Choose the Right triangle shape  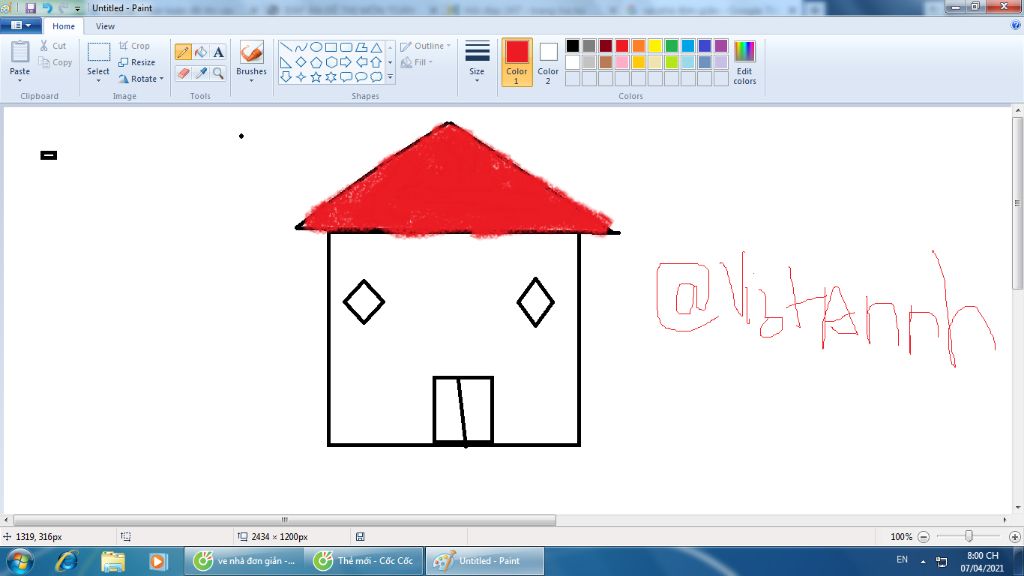pyautogui.click(x=286, y=63)
